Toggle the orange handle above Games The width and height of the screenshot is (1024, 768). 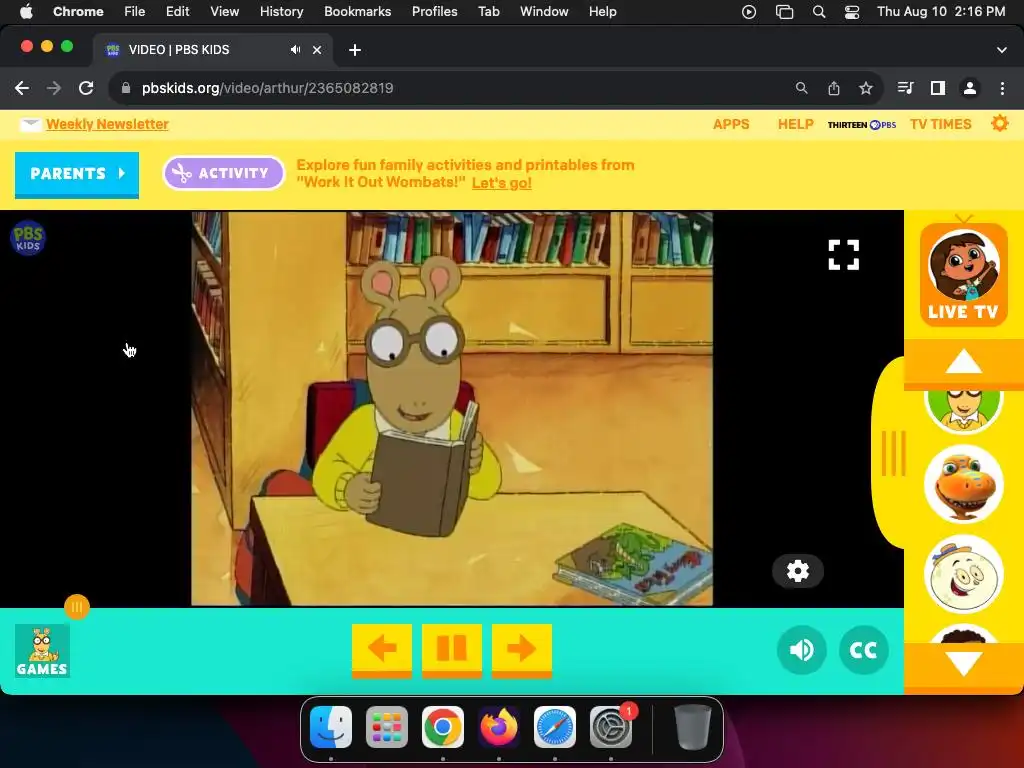tap(77, 607)
